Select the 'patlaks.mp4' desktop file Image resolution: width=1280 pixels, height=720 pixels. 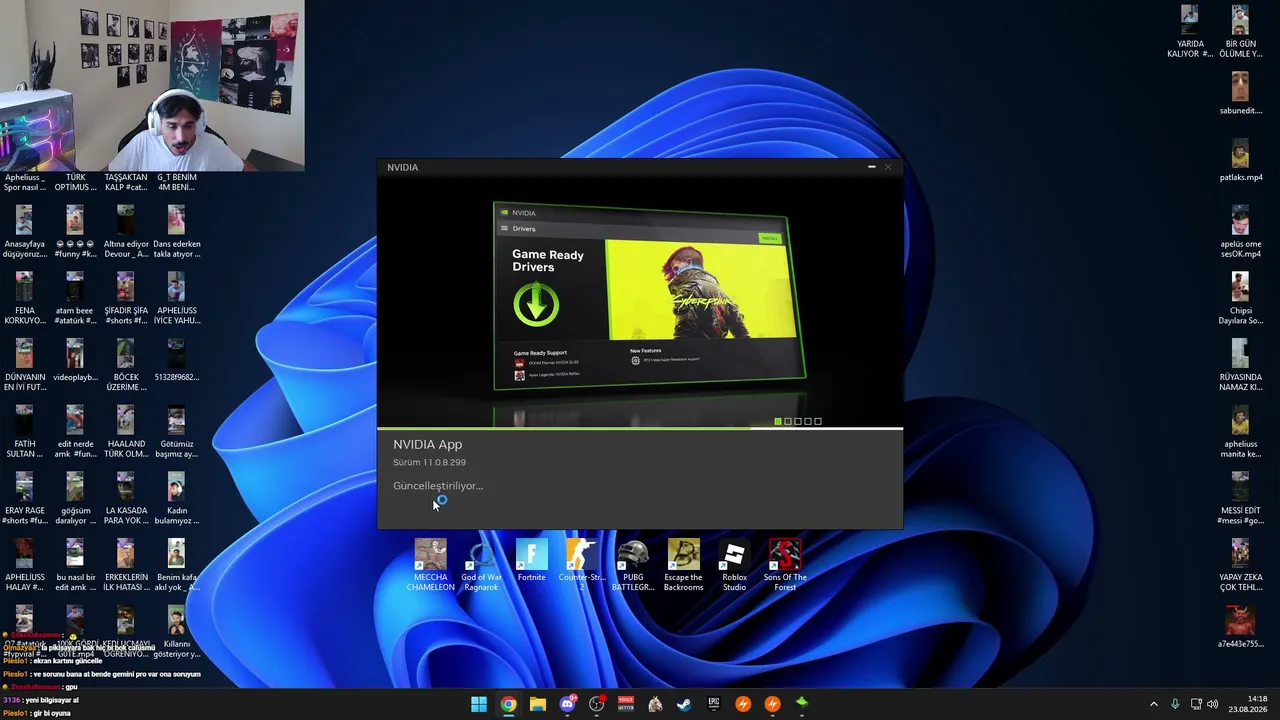[1240, 160]
